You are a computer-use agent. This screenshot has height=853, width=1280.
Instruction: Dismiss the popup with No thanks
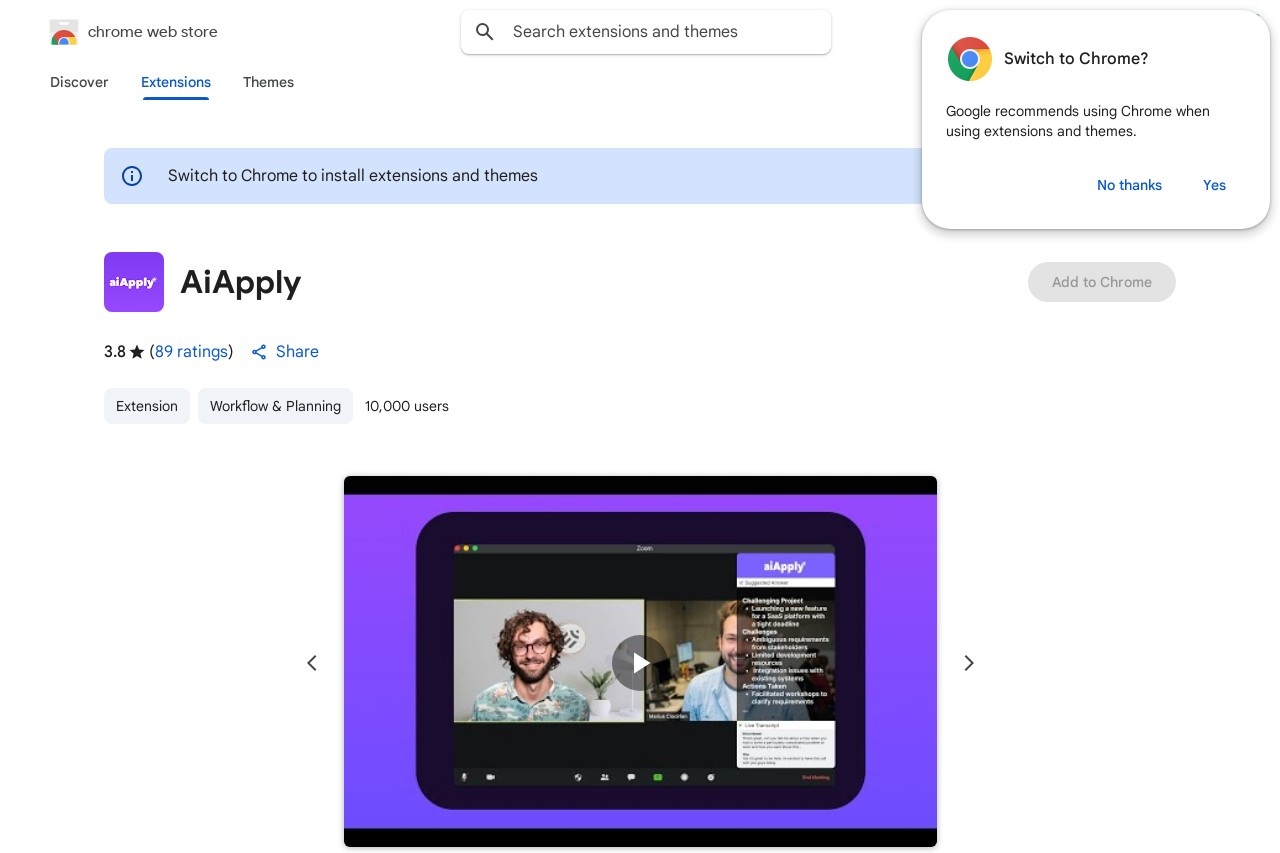pyautogui.click(x=1129, y=185)
